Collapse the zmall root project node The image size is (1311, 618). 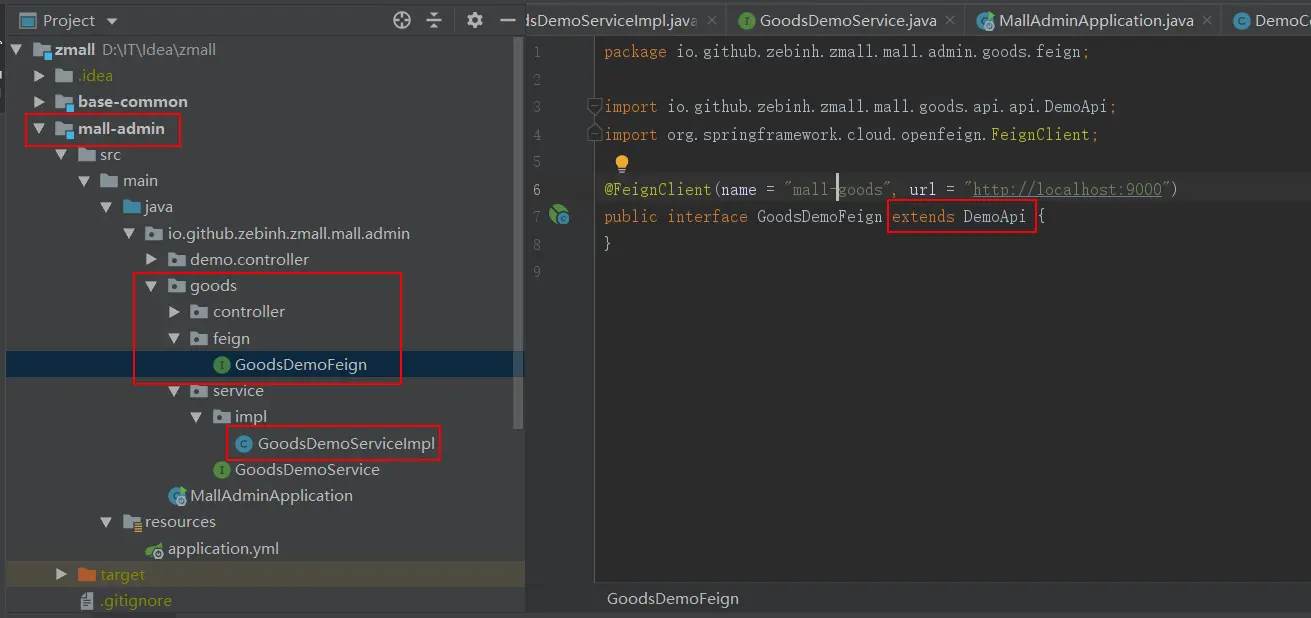16,50
